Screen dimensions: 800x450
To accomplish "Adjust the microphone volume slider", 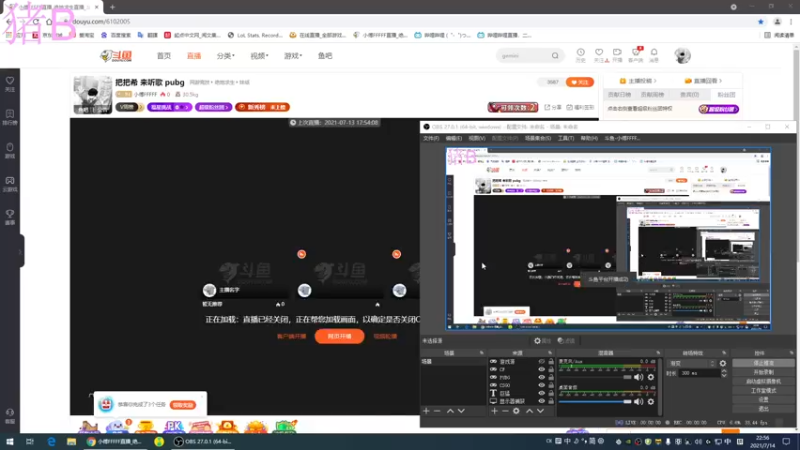I will (595, 377).
